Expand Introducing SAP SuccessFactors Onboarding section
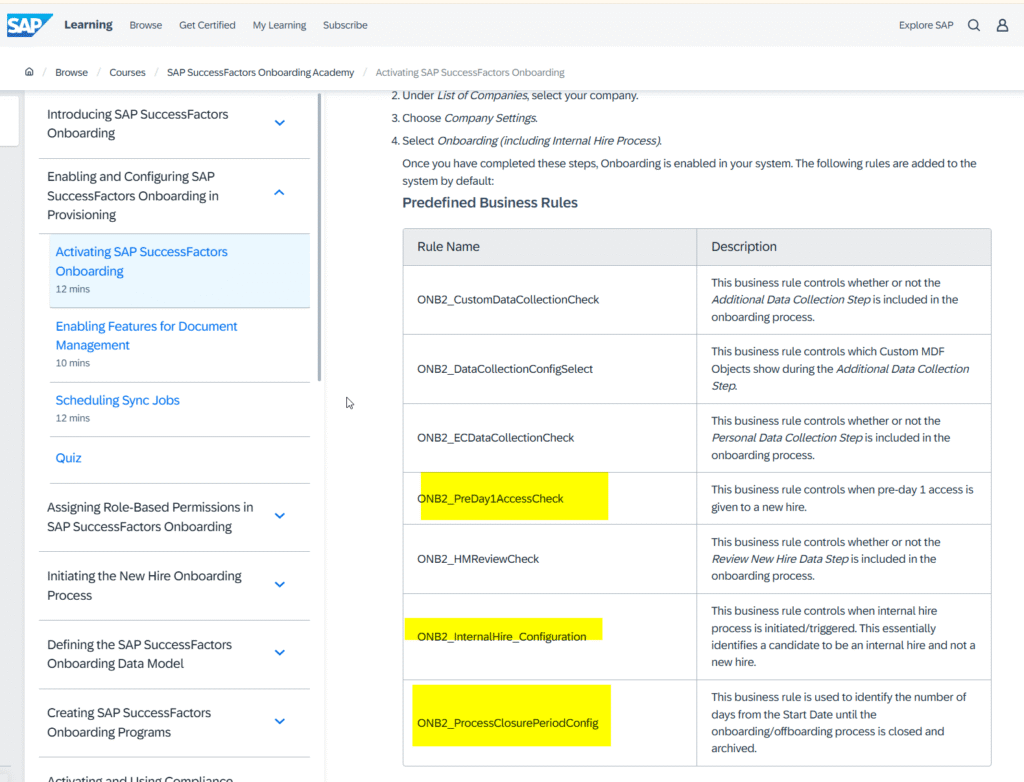1024x782 pixels. click(x=280, y=123)
